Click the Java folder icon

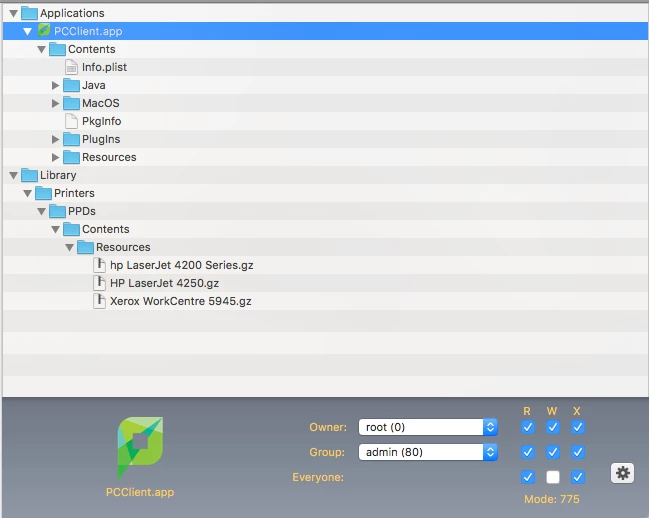click(x=71, y=85)
